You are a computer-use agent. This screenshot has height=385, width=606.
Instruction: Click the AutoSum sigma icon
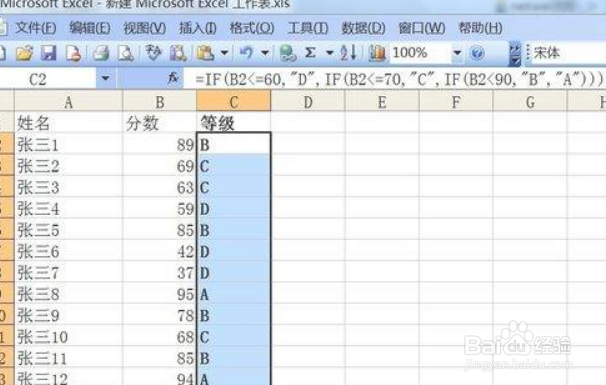(310, 53)
